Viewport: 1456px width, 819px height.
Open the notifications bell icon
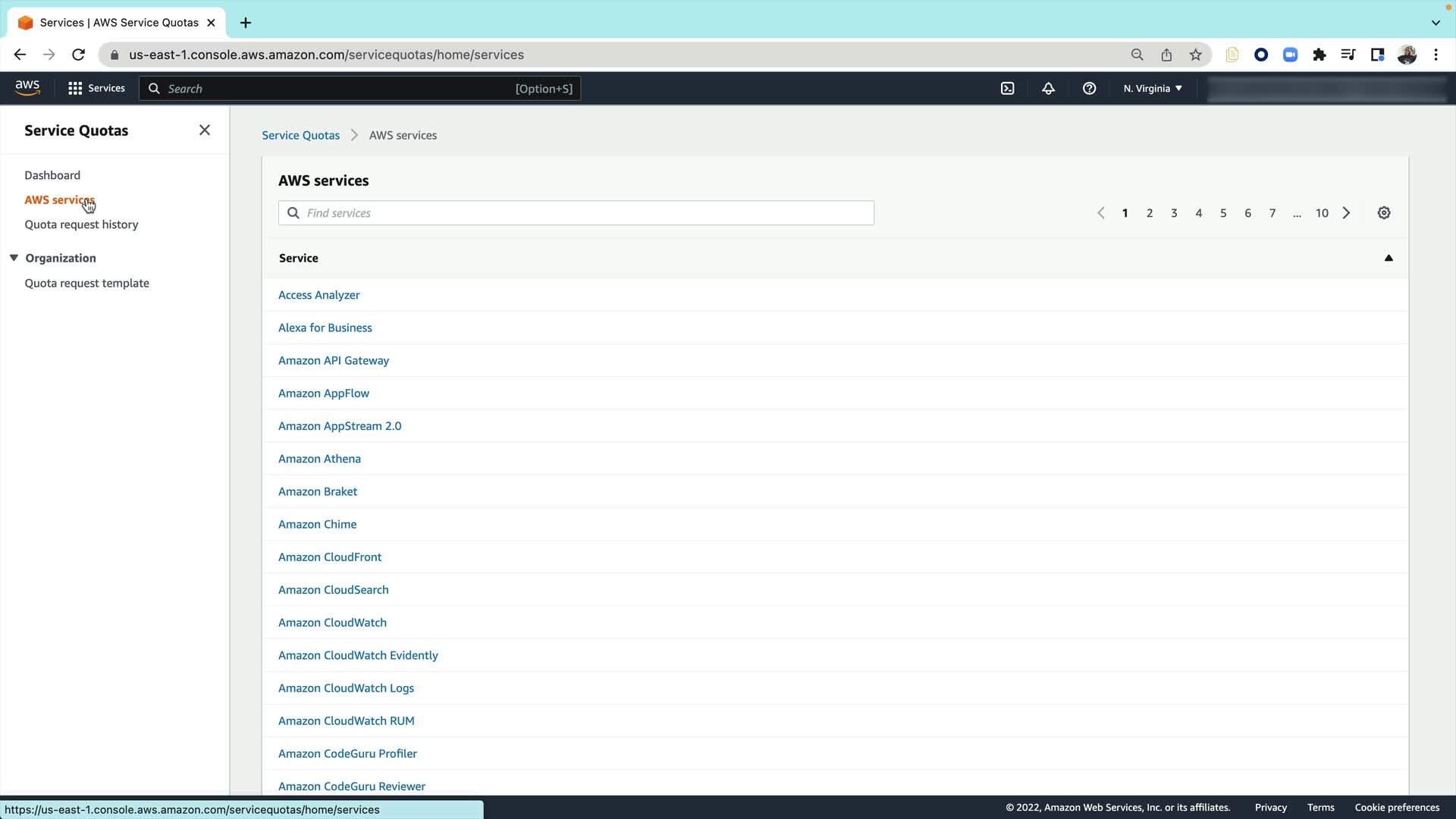[1048, 89]
